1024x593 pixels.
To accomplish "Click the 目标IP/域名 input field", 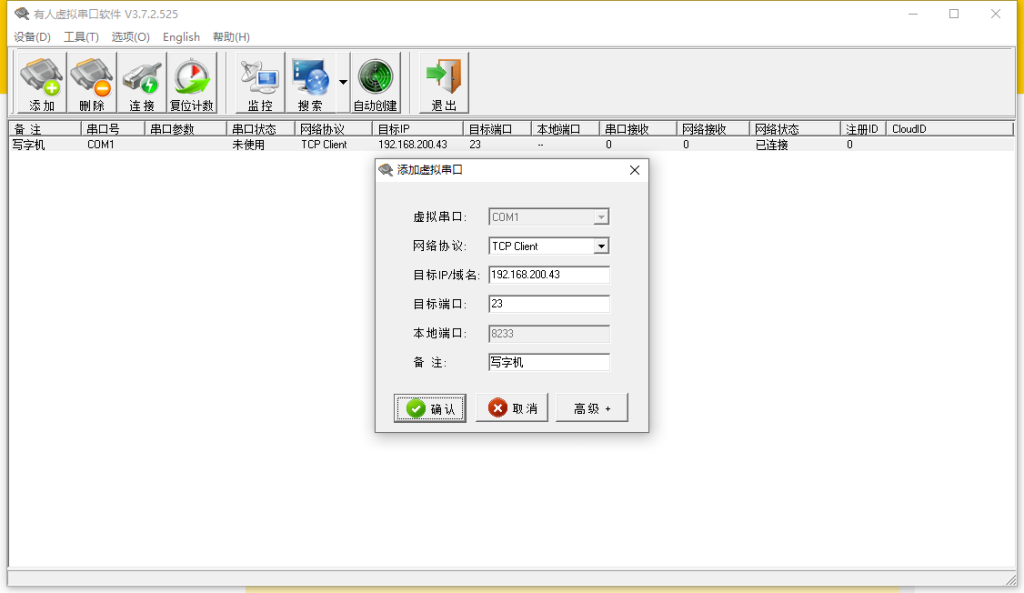I will (548, 275).
